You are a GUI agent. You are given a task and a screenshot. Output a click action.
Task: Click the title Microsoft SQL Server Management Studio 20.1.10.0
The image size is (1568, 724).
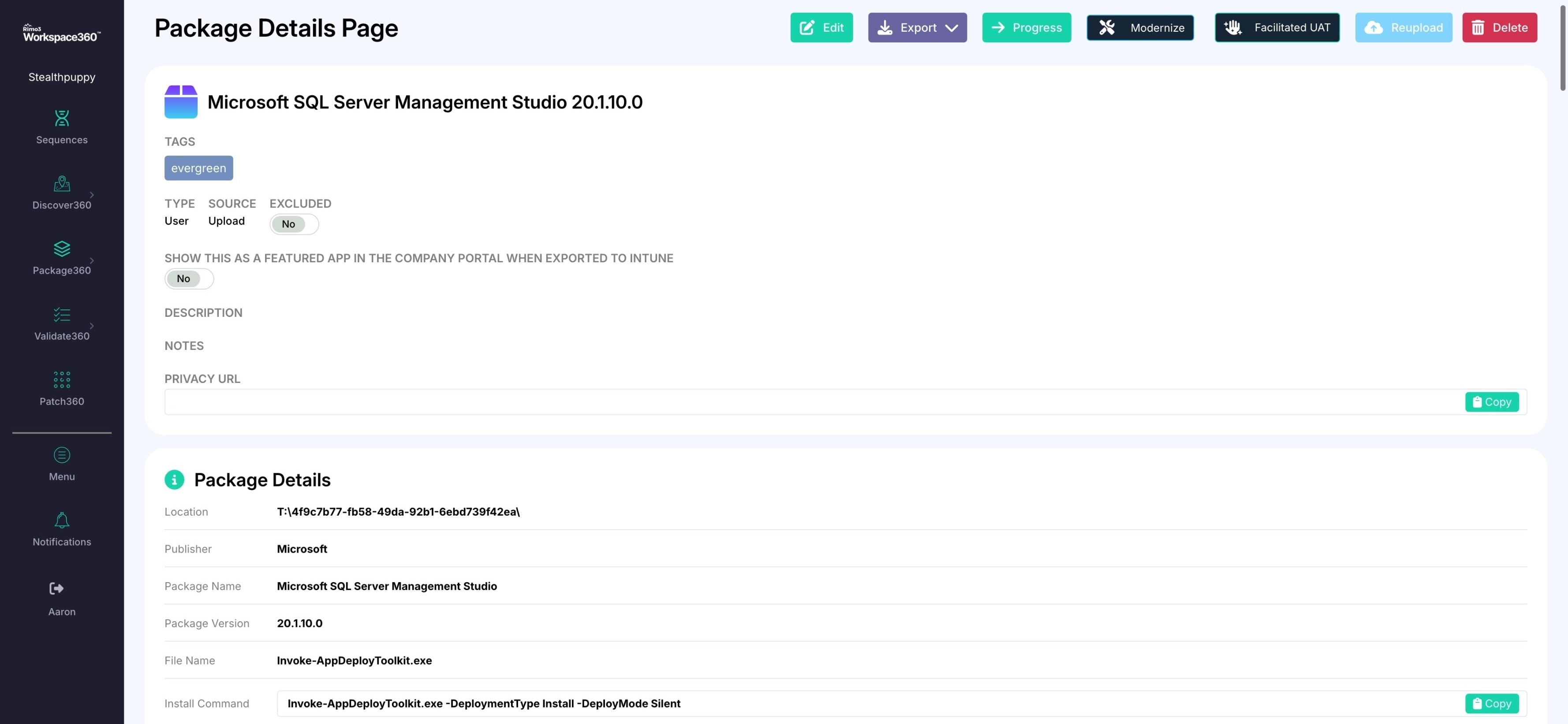[425, 102]
